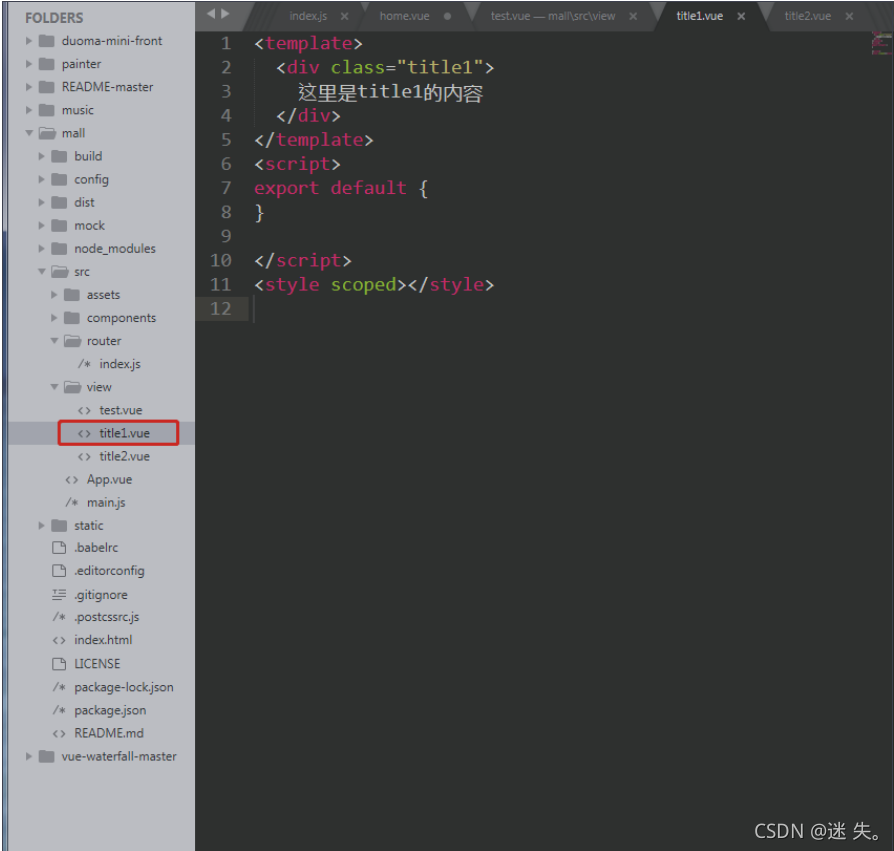894x851 pixels.
Task: Switch to test.vue — mall\src\view tab
Action: click(553, 16)
